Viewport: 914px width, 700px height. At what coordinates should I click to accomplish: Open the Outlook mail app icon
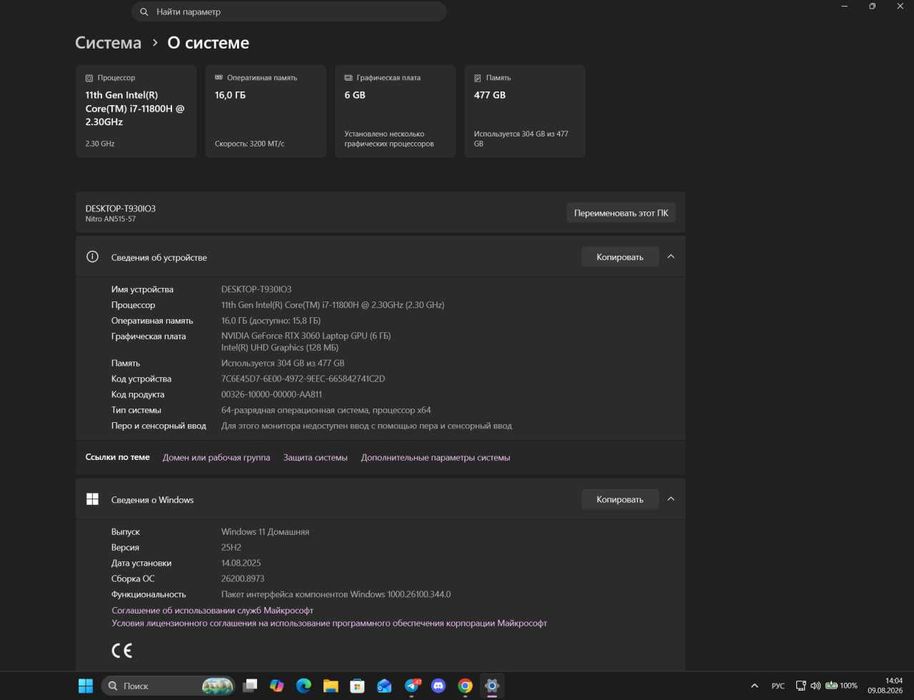click(x=384, y=686)
